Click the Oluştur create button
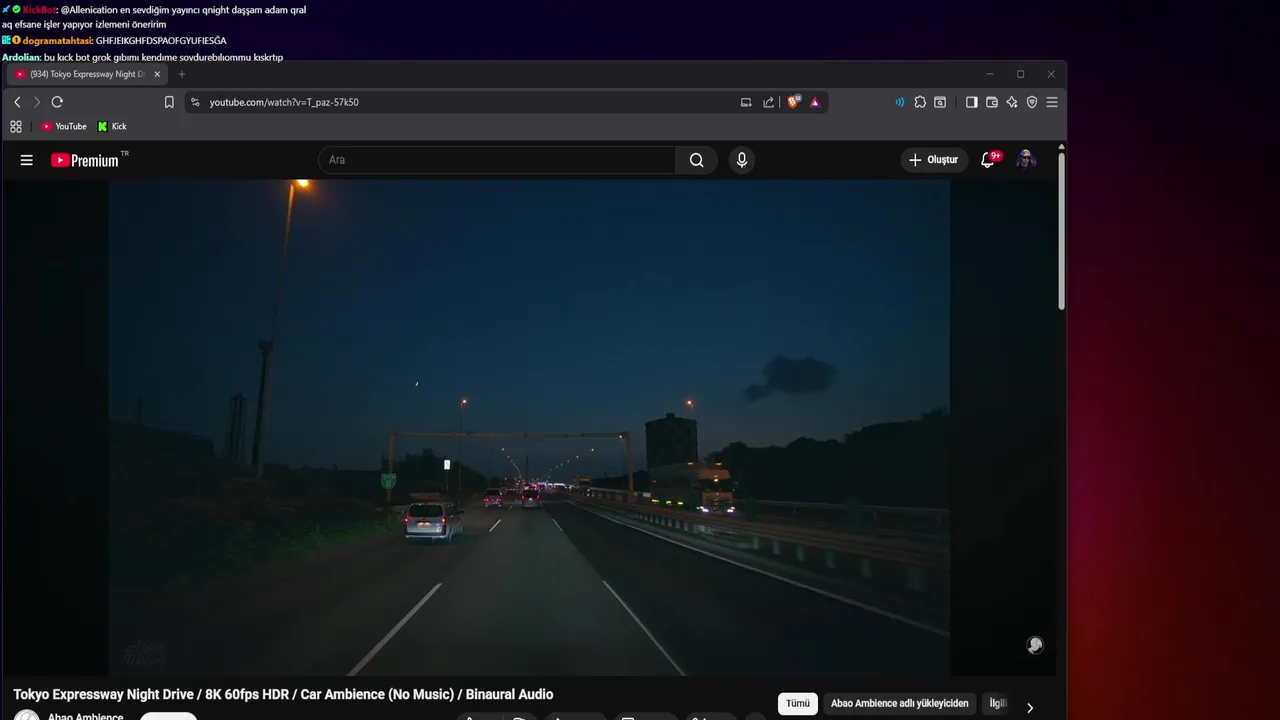This screenshot has height=720, width=1280. (934, 160)
